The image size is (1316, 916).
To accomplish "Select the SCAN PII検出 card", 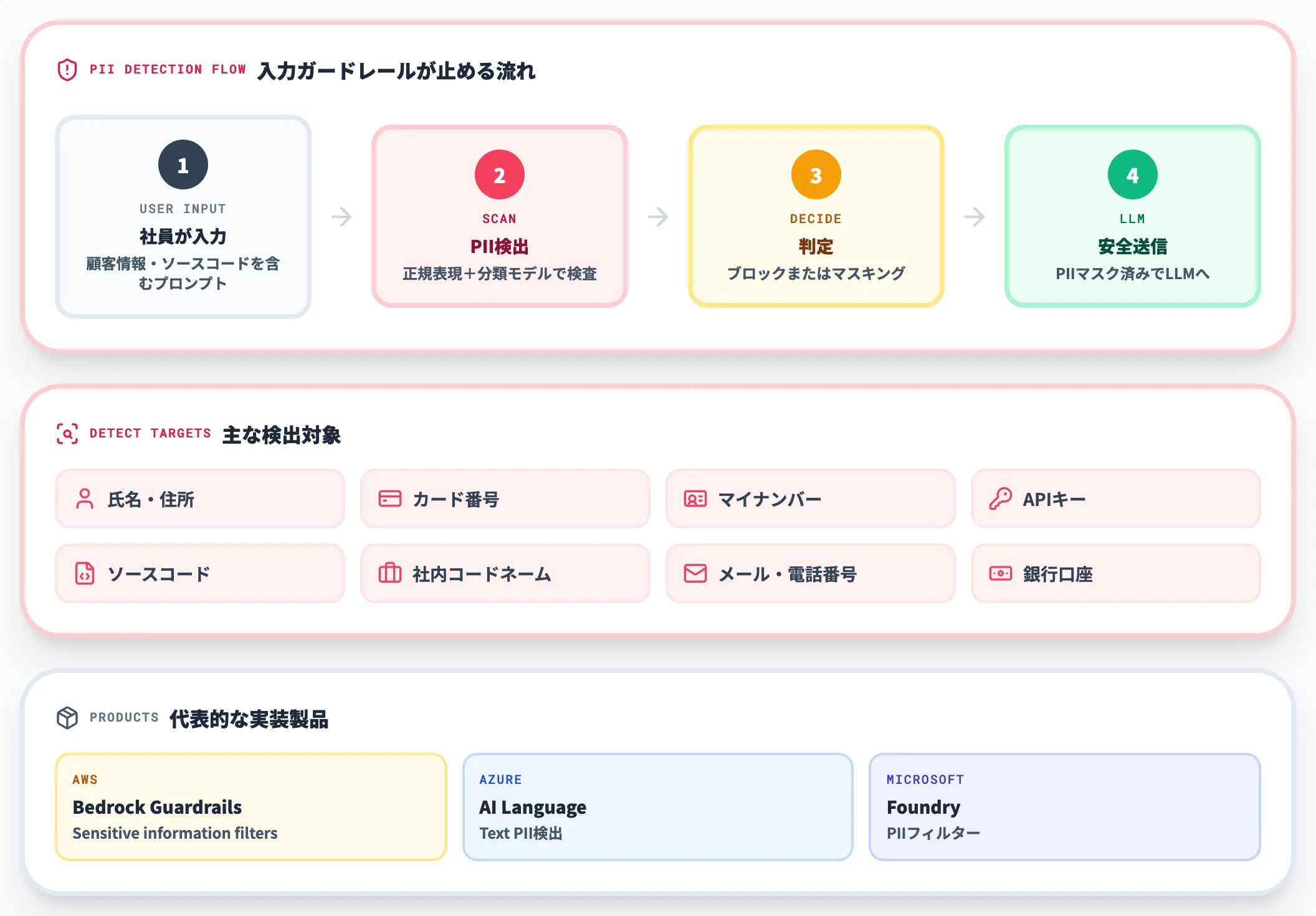I will point(500,216).
